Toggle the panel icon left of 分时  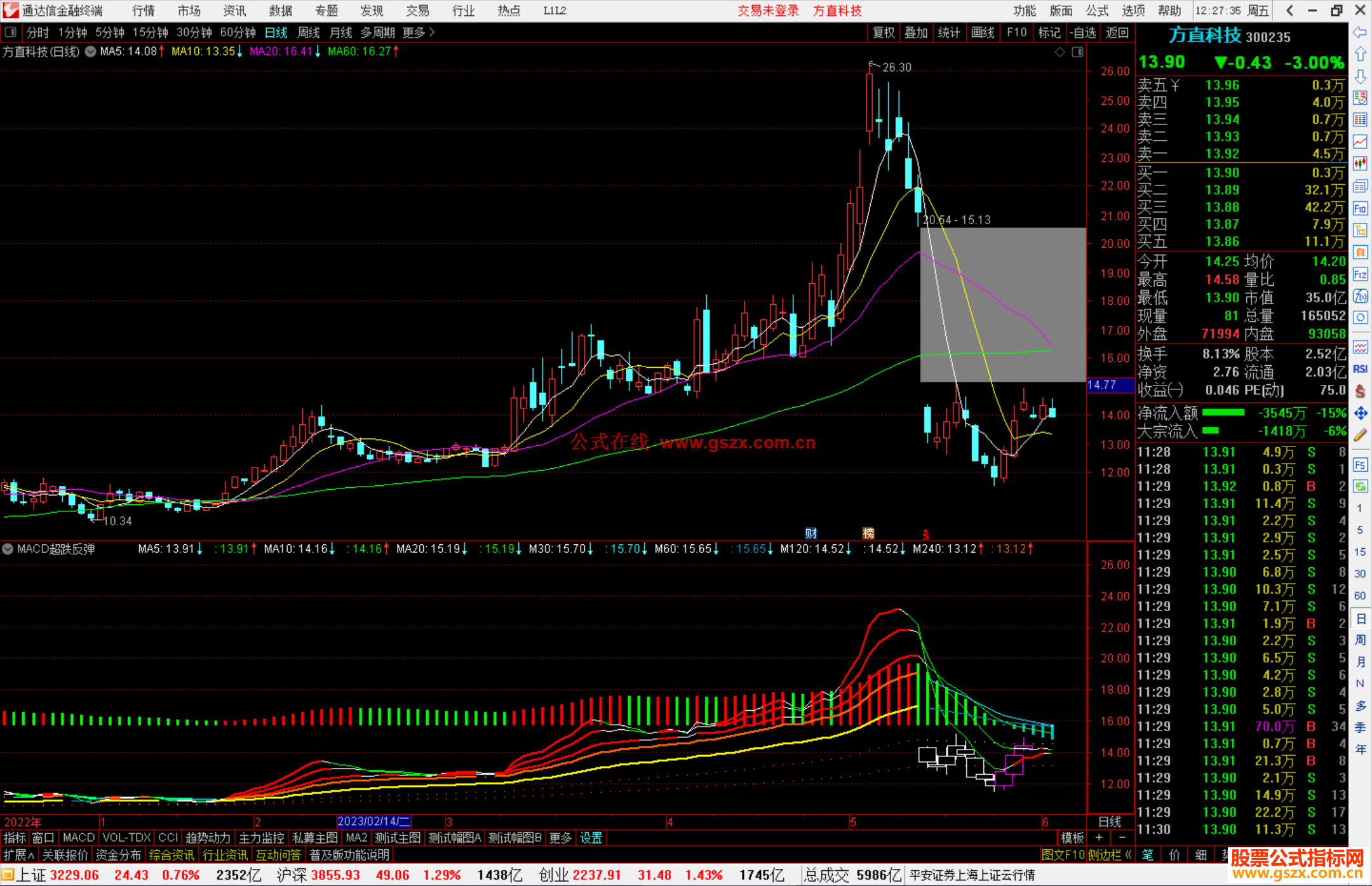(11, 32)
